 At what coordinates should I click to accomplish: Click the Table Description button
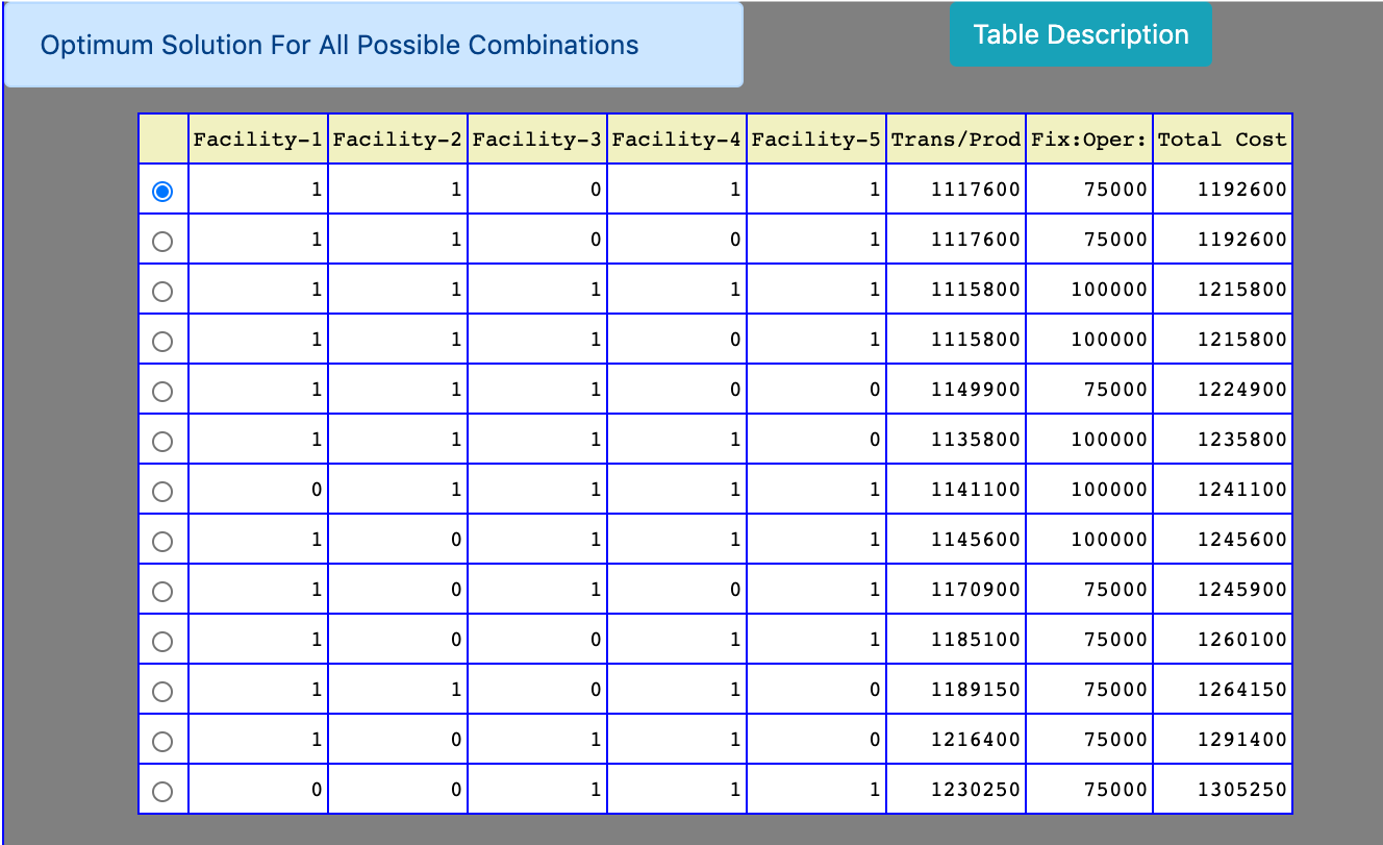tap(1080, 35)
